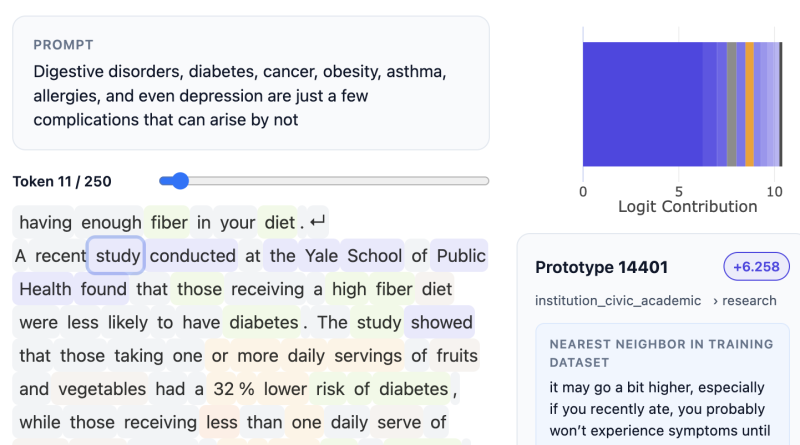The height and width of the screenshot is (445, 800).
Task: Select the "Yale" token
Action: point(321,256)
